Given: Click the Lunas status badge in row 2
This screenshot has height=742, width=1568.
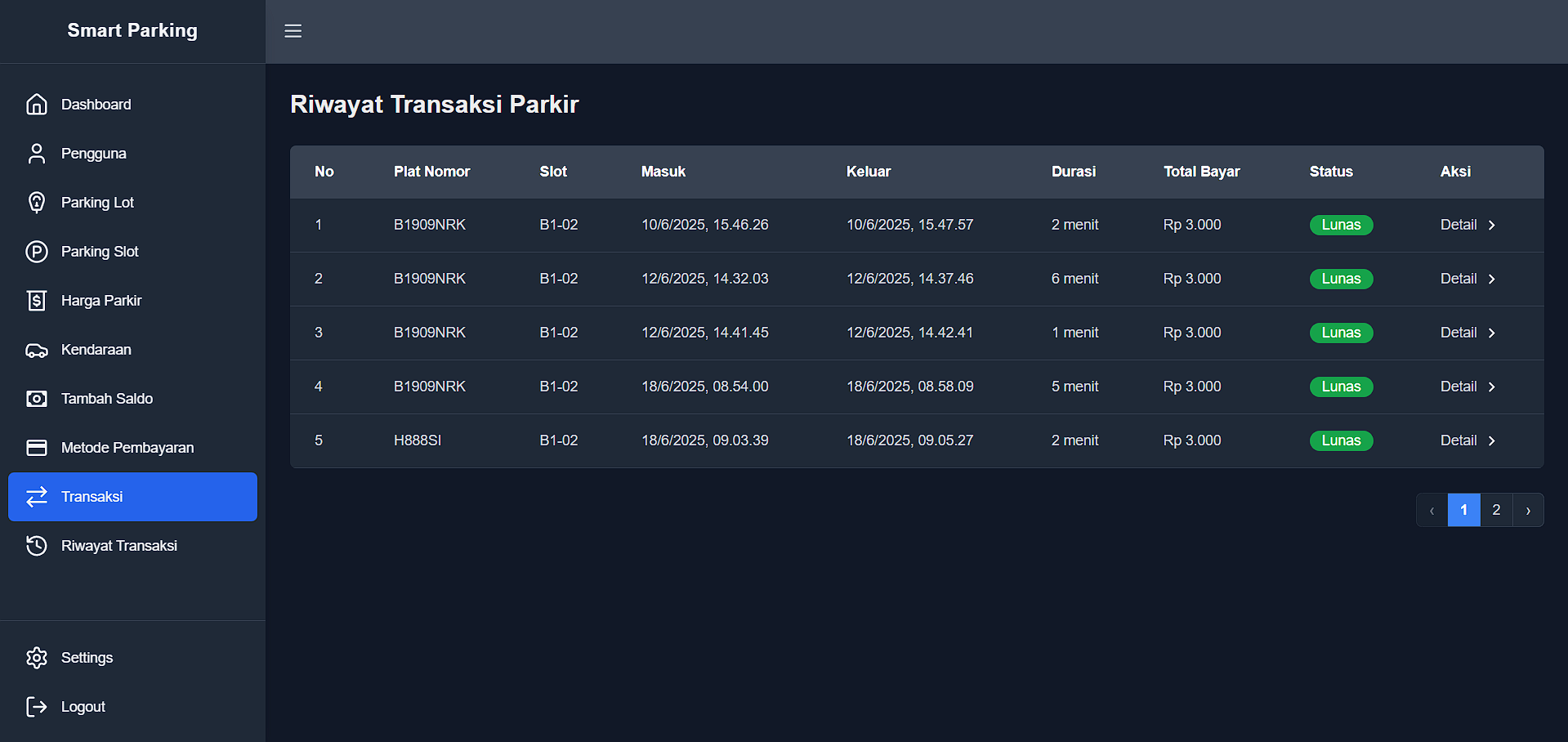Looking at the screenshot, I should tap(1341, 279).
